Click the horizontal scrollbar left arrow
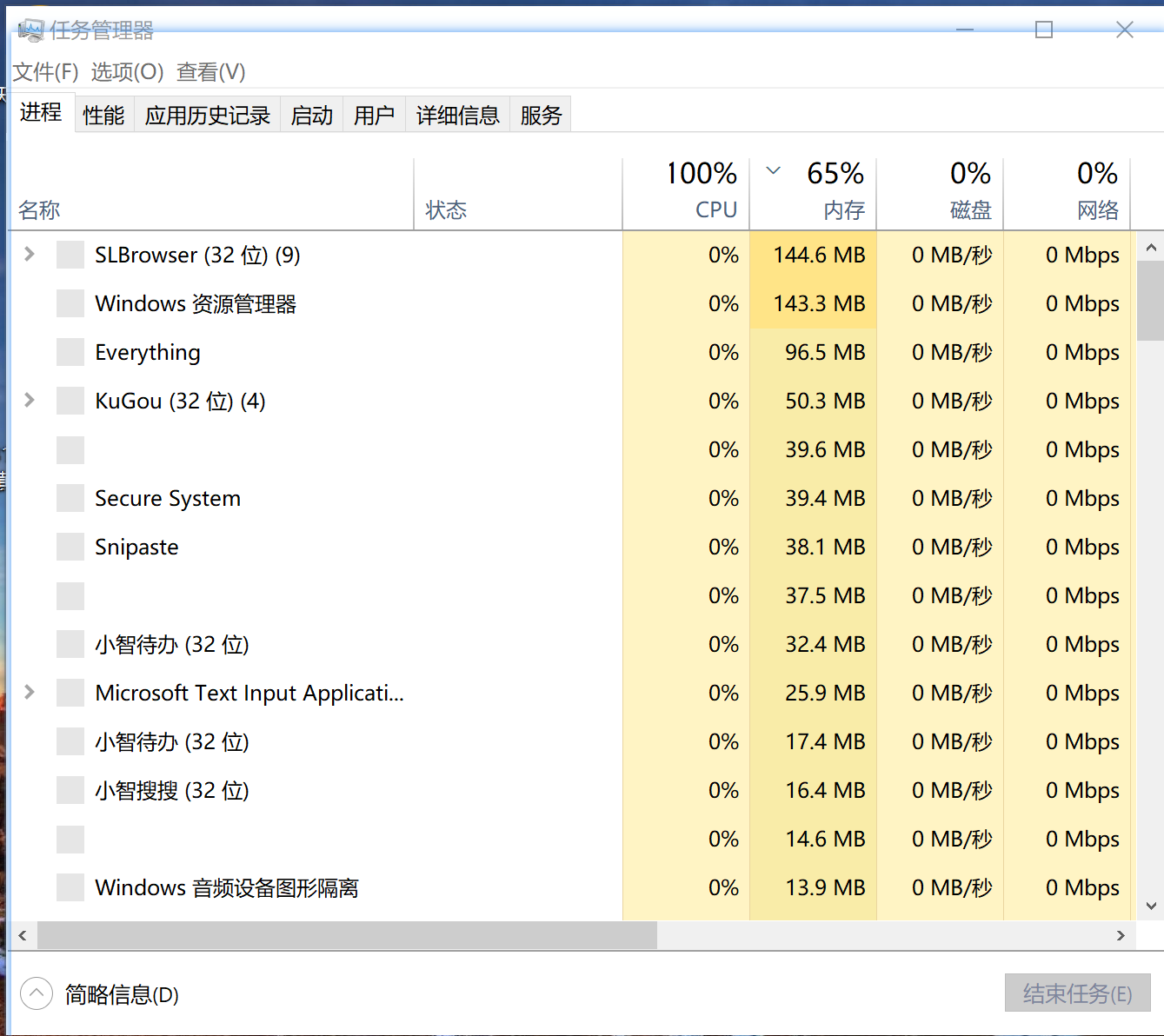Screen dimensions: 1164x1036 pyautogui.click(x=23, y=935)
